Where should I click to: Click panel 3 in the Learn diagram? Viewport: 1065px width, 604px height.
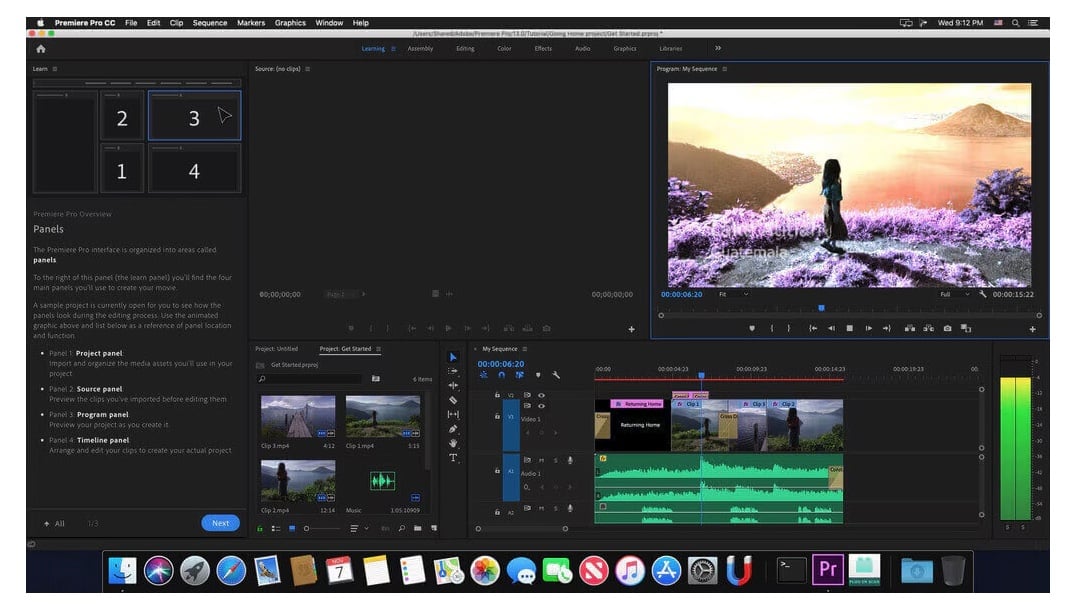[194, 116]
